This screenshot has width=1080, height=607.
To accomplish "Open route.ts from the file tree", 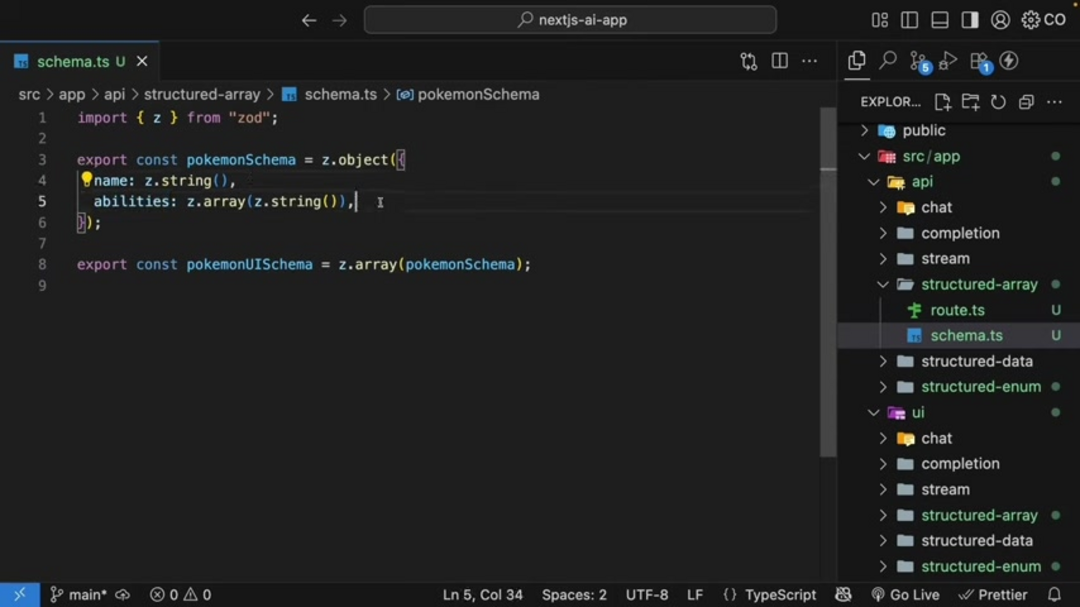I will (957, 310).
